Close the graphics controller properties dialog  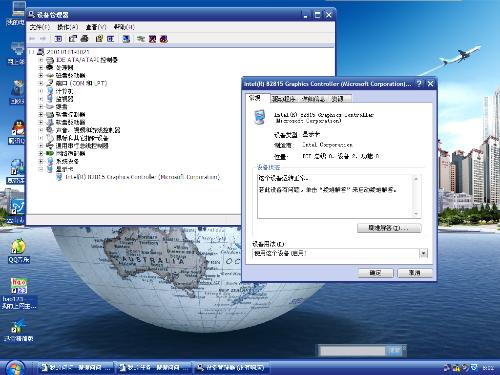coord(430,84)
